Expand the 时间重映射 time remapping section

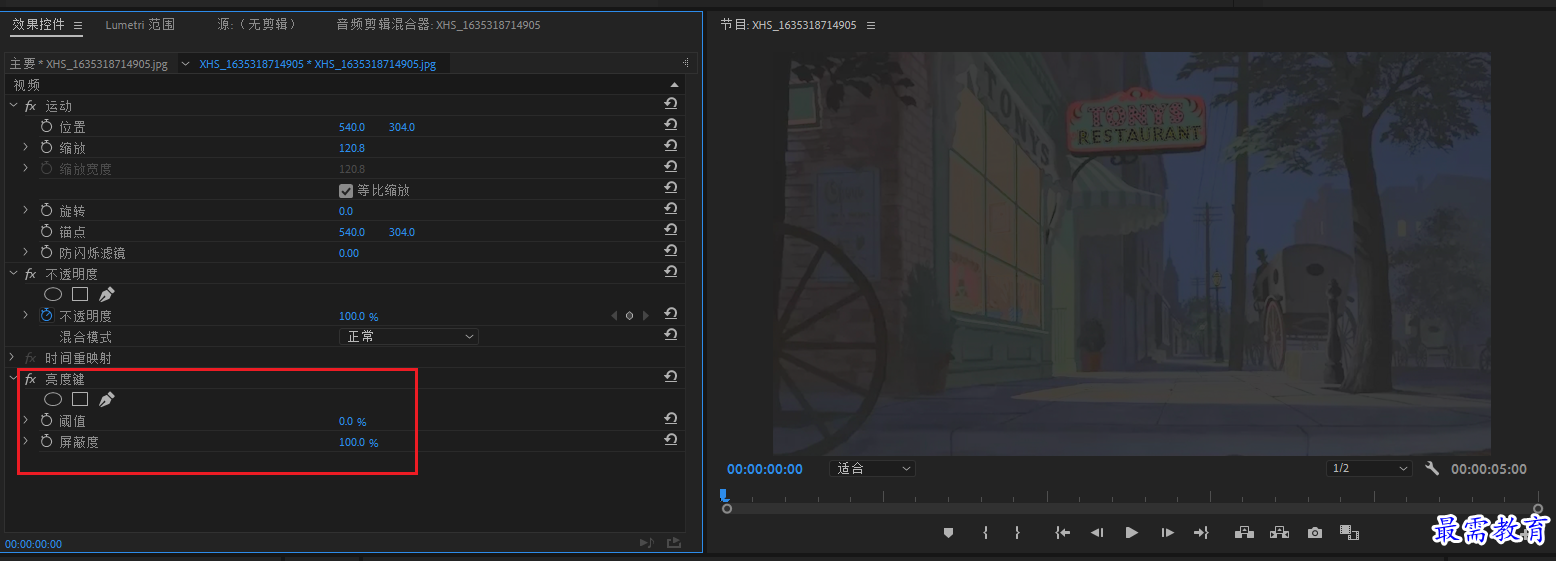13,357
